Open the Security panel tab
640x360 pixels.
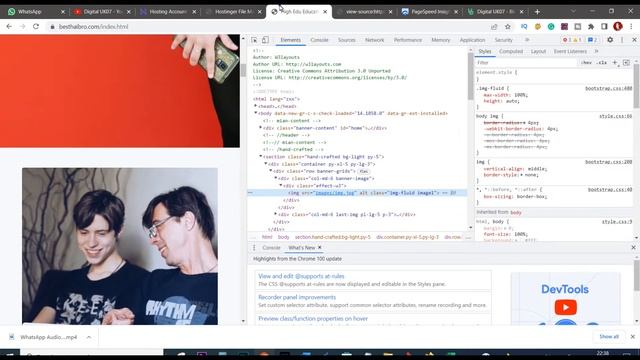click(x=503, y=40)
